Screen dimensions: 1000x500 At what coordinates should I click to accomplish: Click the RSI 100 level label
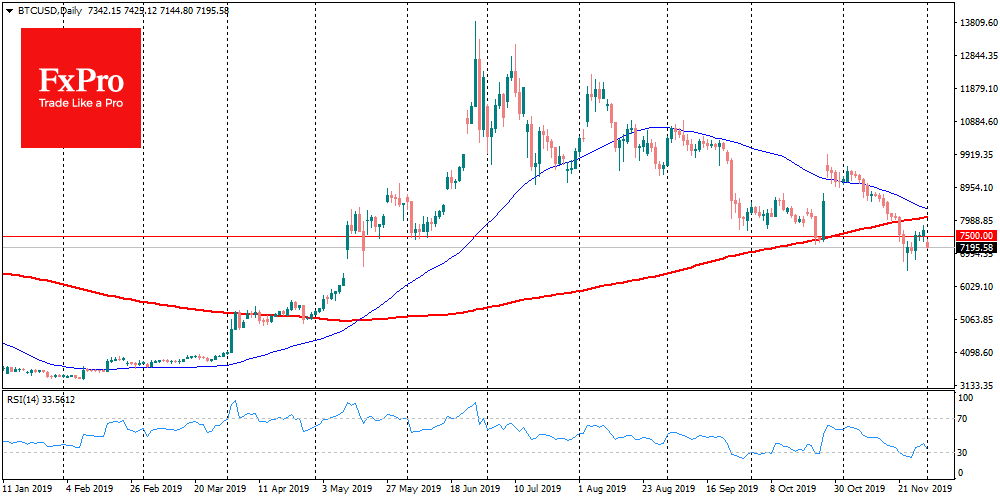tap(966, 398)
